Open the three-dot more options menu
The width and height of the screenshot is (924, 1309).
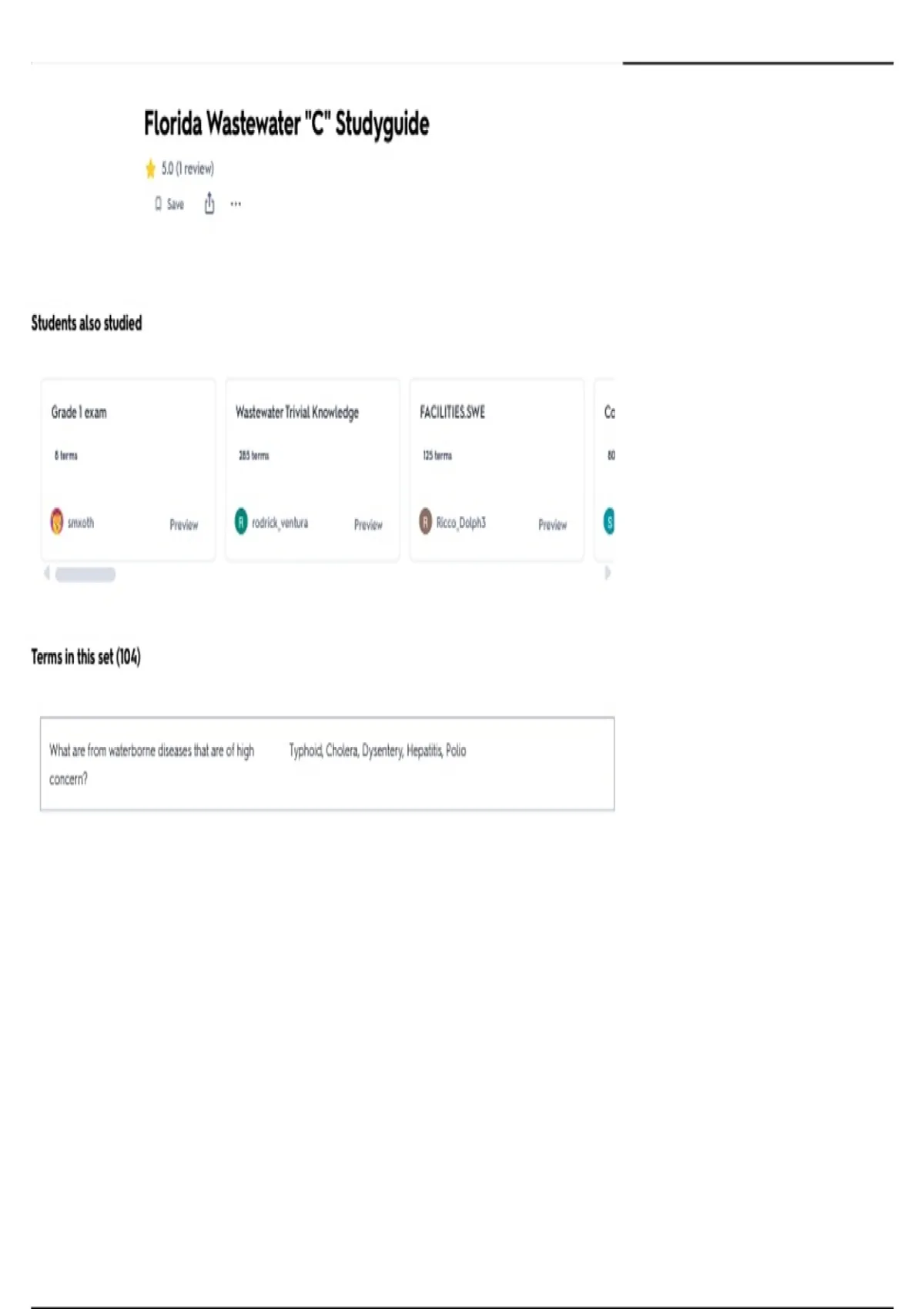point(236,204)
